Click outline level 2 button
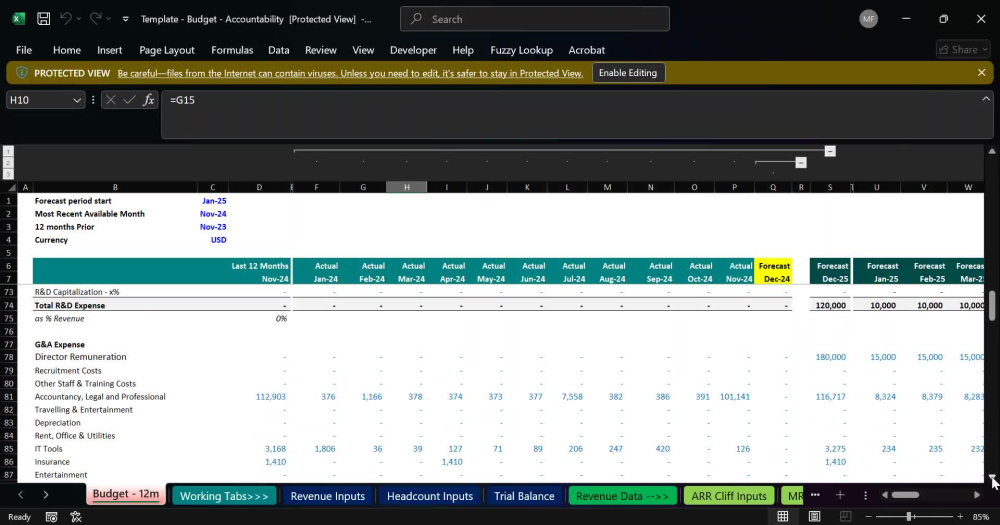The width and height of the screenshot is (1000, 525). pyautogui.click(x=8, y=163)
